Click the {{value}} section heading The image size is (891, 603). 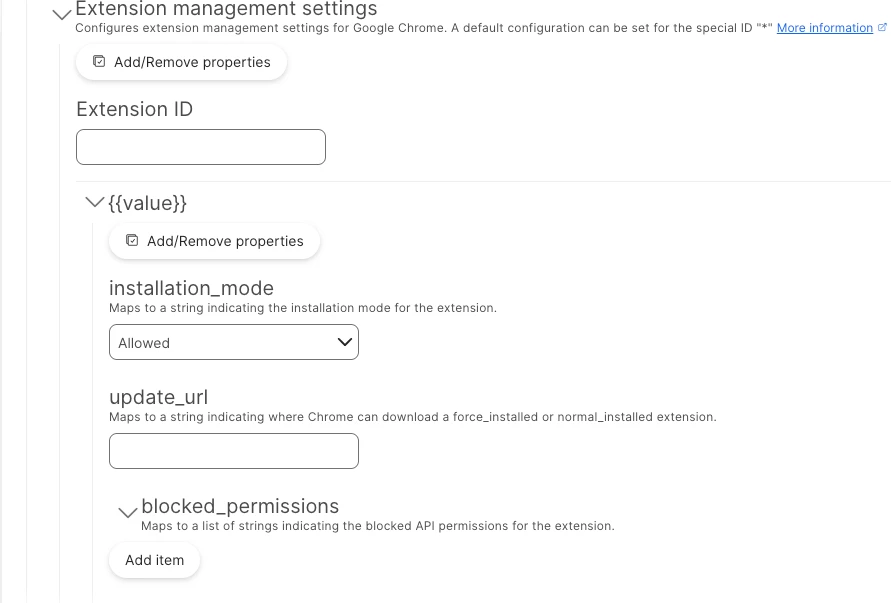(147, 203)
